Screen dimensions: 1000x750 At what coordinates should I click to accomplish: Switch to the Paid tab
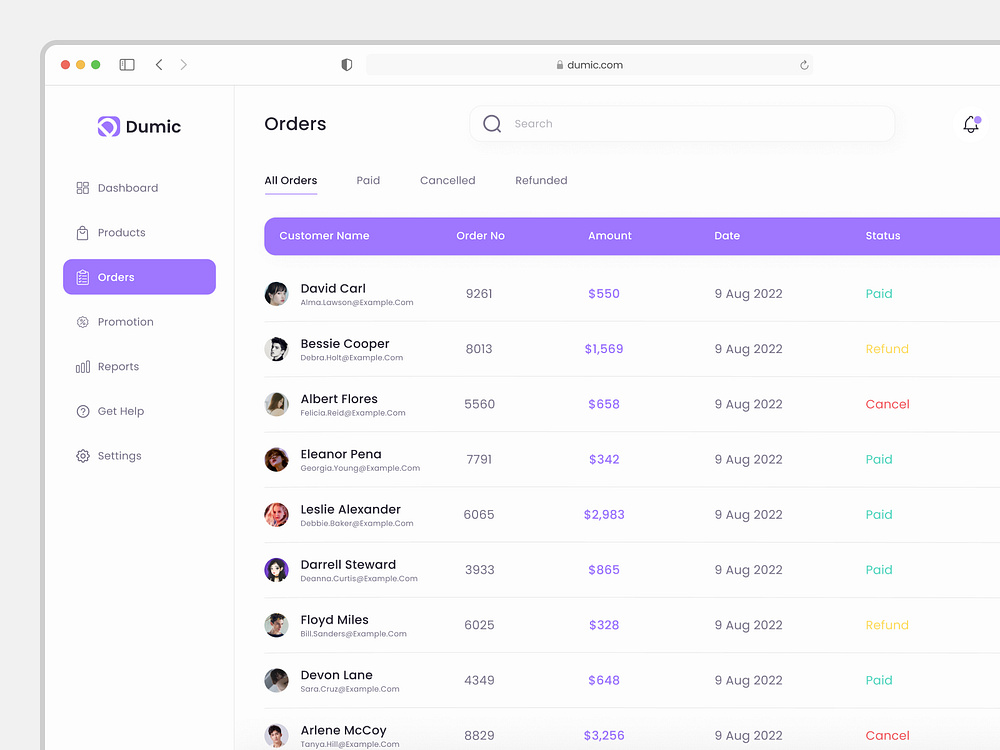point(368,181)
